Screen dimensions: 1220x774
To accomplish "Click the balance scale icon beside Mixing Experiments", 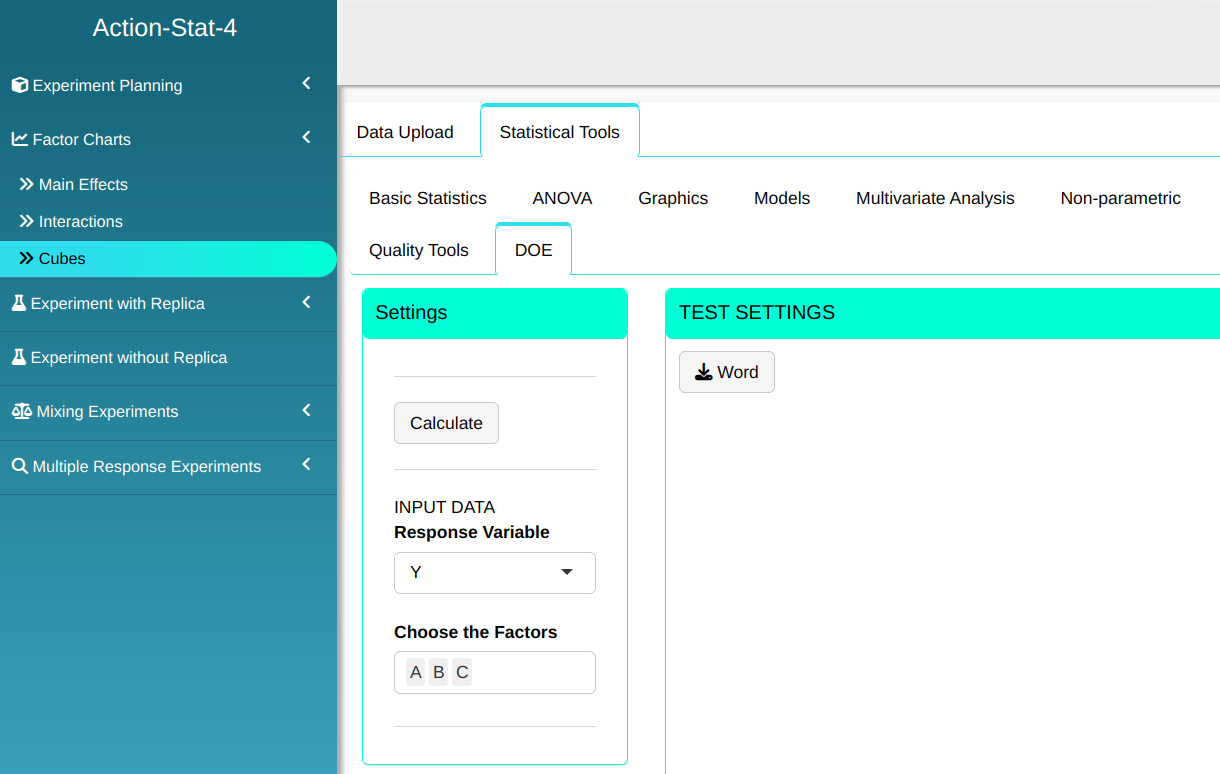I will point(20,411).
